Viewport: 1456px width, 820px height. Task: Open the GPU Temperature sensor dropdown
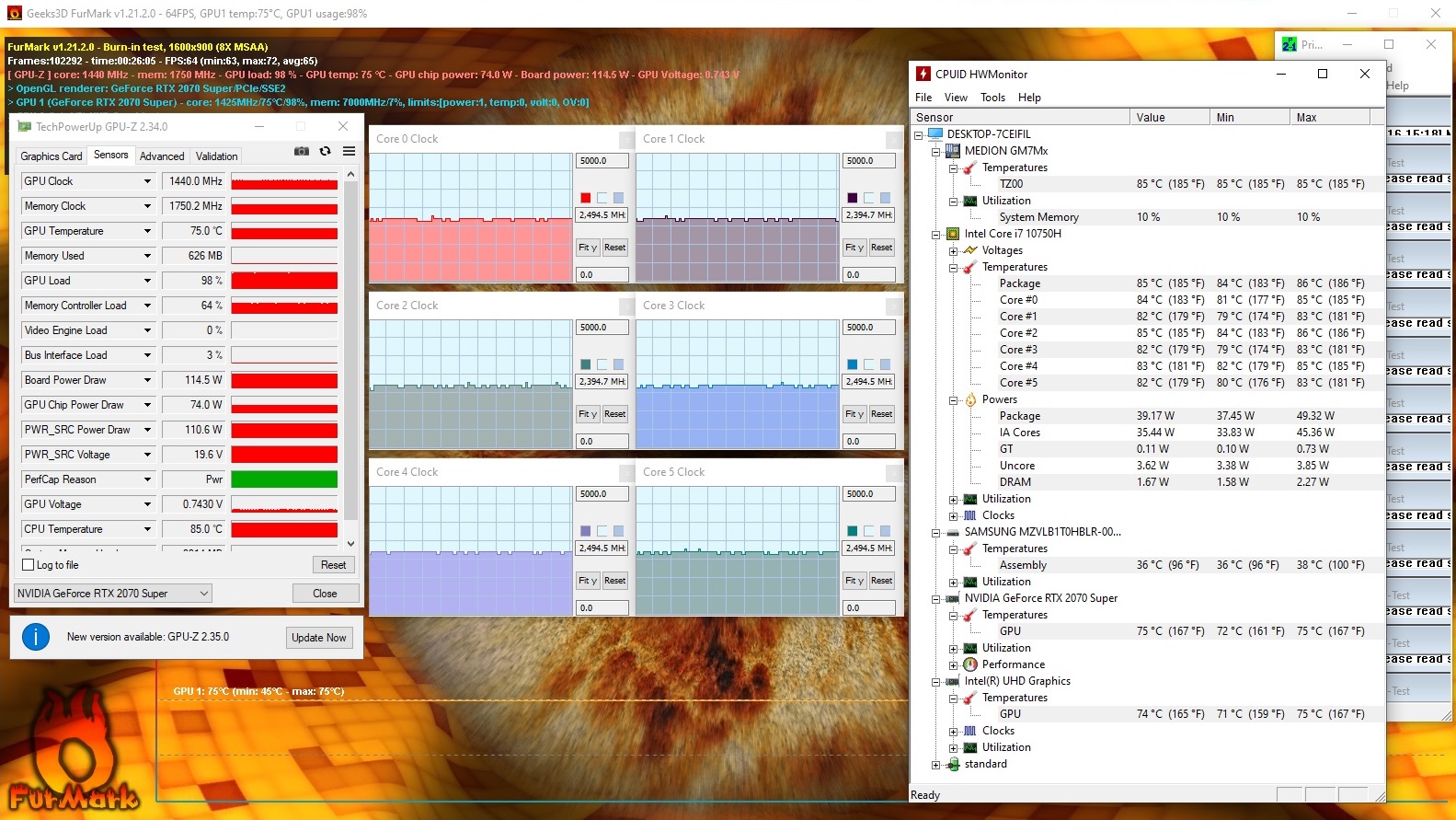click(x=147, y=231)
